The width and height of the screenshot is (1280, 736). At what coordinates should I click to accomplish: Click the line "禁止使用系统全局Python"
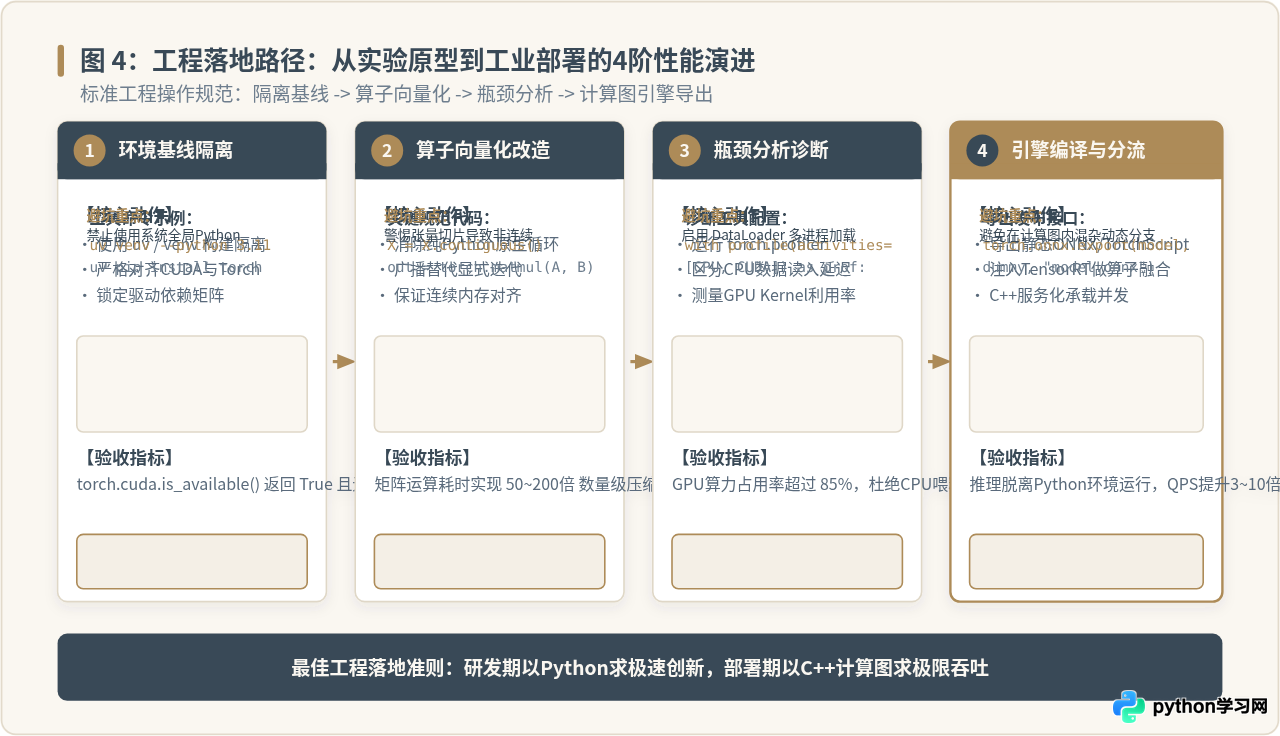tap(164, 234)
